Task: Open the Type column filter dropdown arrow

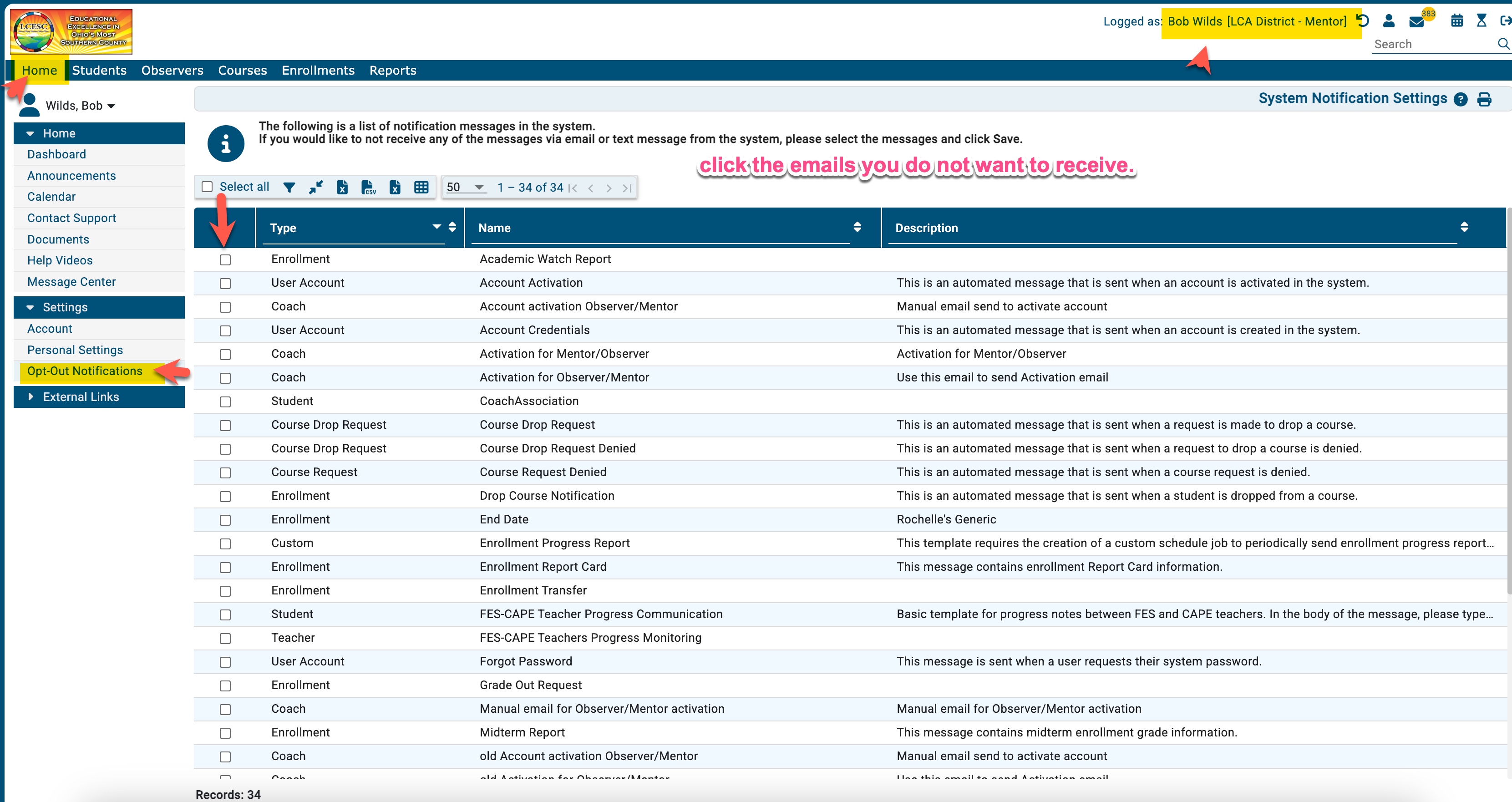Action: (x=436, y=227)
